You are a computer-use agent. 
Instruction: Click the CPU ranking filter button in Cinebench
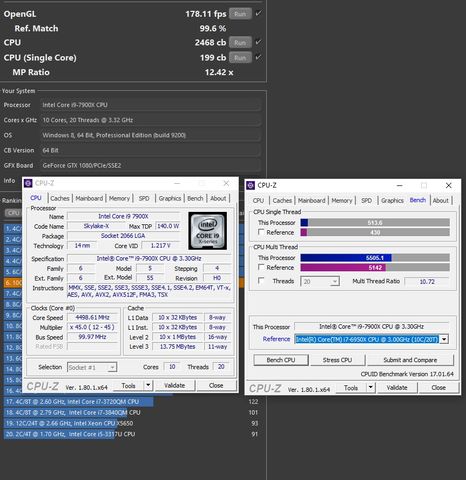13,213
